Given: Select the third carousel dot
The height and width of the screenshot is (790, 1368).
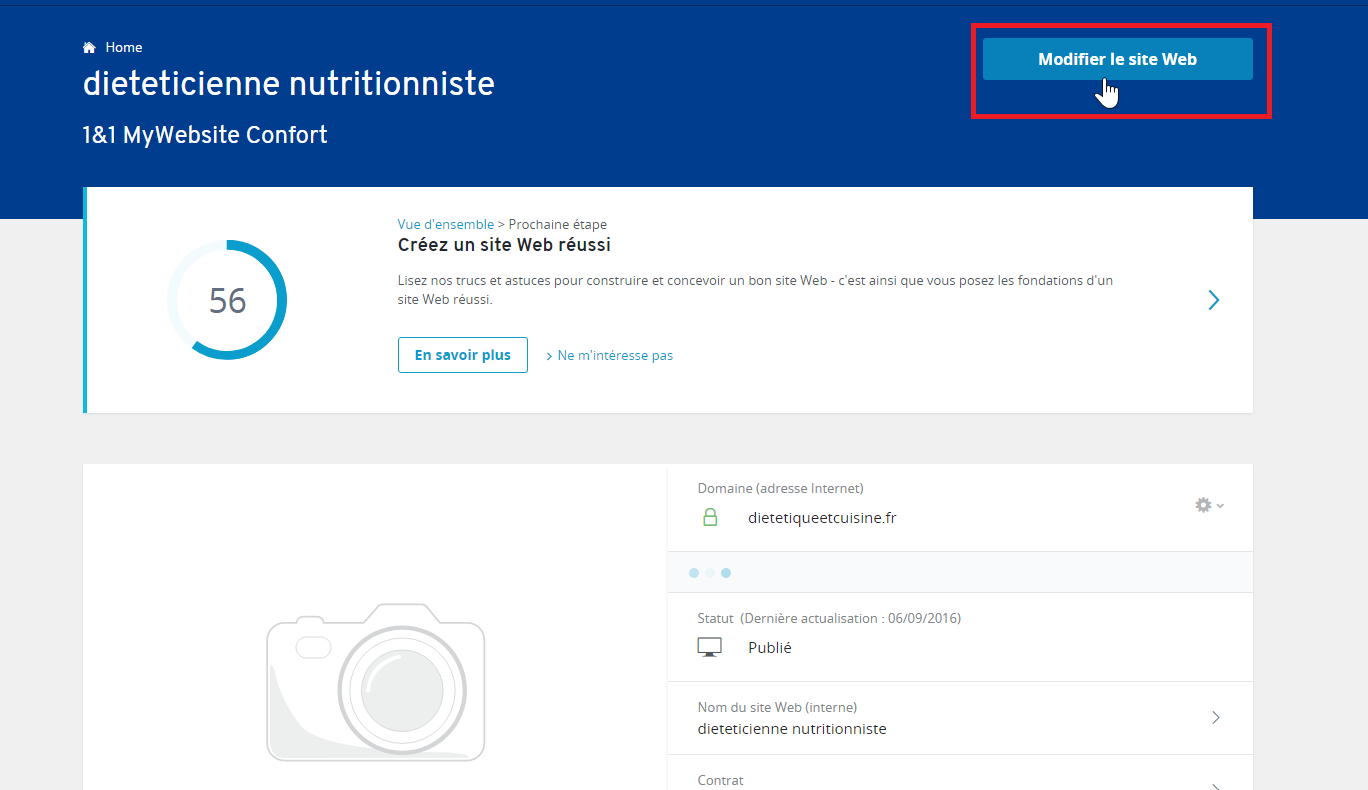Looking at the screenshot, I should pyautogui.click(x=726, y=573).
